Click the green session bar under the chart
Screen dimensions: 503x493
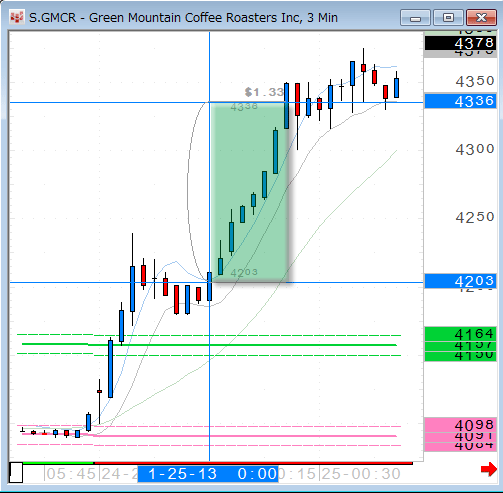(58, 463)
